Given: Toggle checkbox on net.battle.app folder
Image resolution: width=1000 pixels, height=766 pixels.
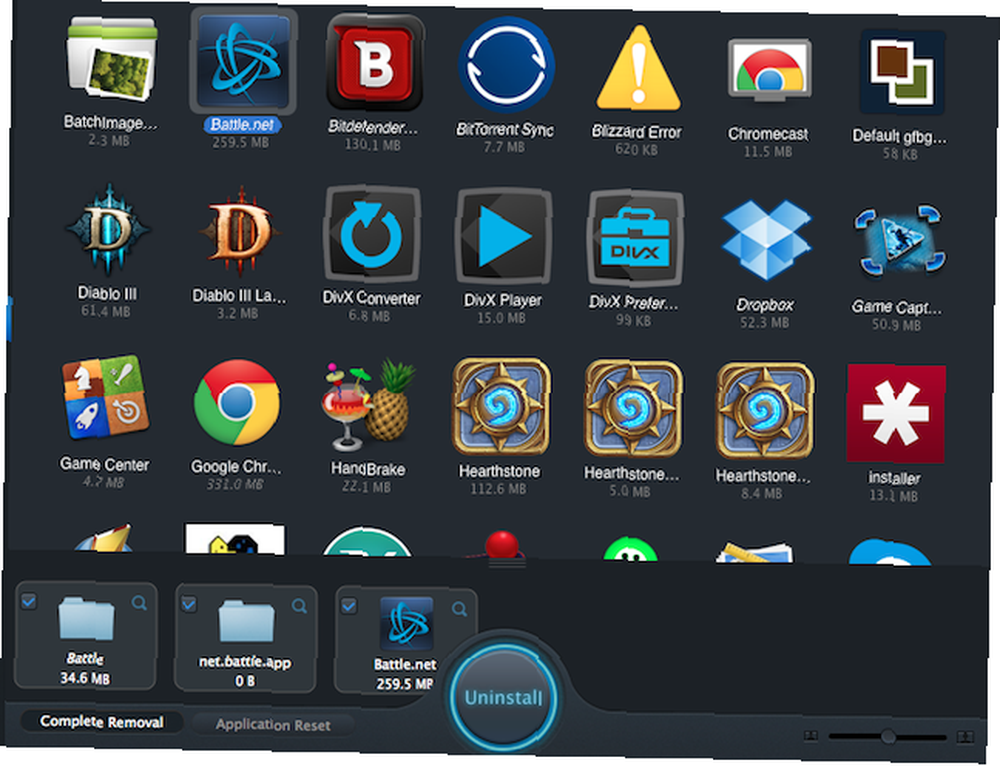Looking at the screenshot, I should [x=189, y=603].
